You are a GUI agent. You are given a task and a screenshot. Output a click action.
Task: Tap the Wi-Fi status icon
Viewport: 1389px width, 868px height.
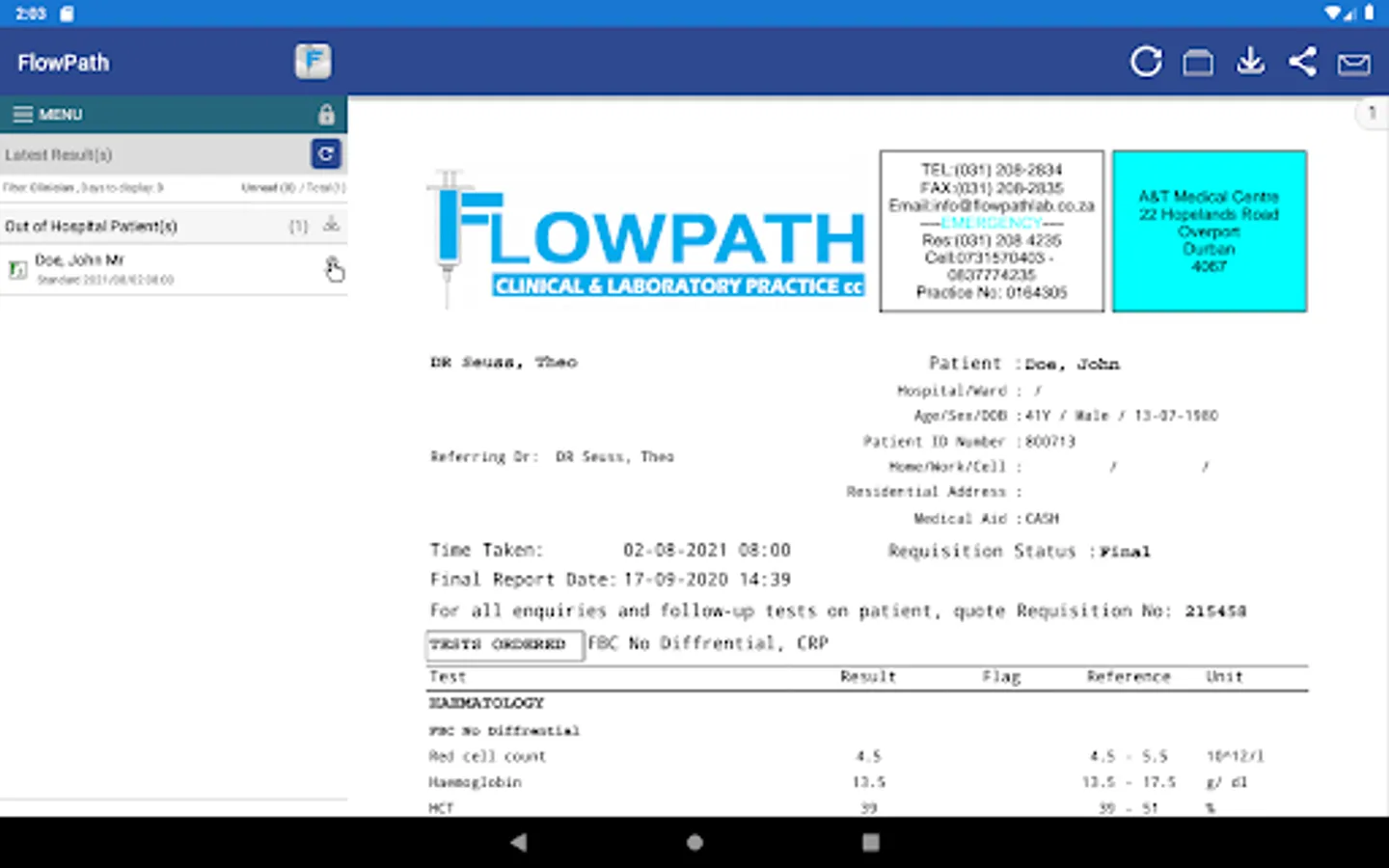(1332, 14)
